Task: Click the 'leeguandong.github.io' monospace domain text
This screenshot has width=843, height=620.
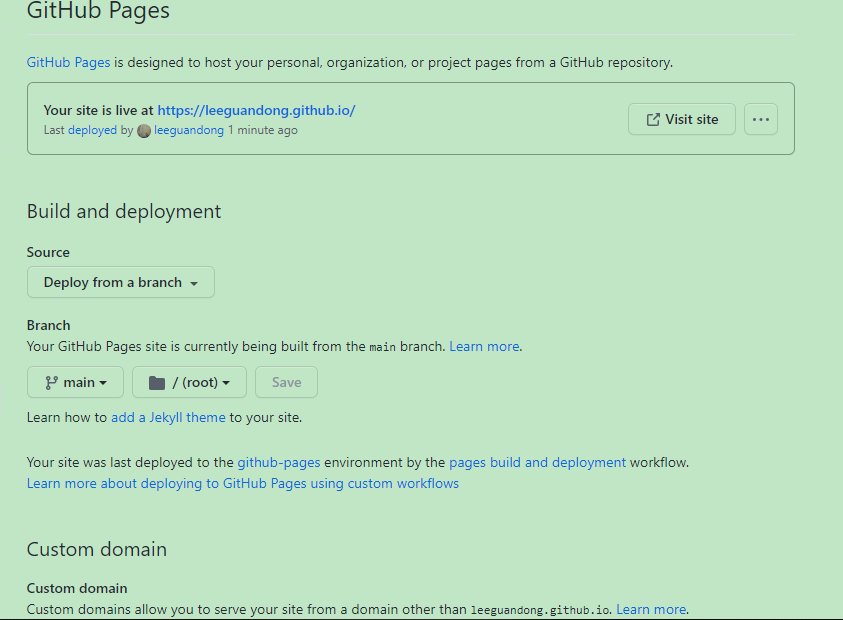Action: pos(540,610)
